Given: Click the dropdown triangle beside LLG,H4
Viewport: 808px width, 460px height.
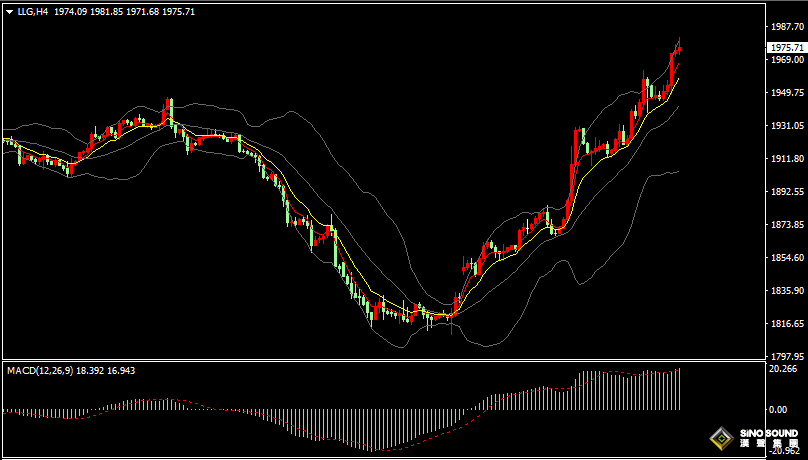Looking at the screenshot, I should (9, 11).
